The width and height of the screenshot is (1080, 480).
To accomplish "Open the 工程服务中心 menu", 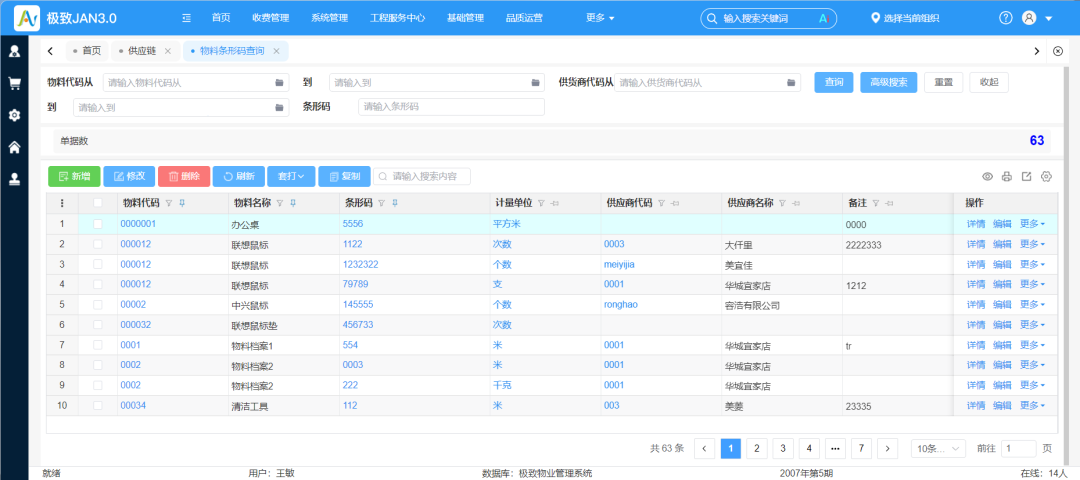I will [x=397, y=18].
